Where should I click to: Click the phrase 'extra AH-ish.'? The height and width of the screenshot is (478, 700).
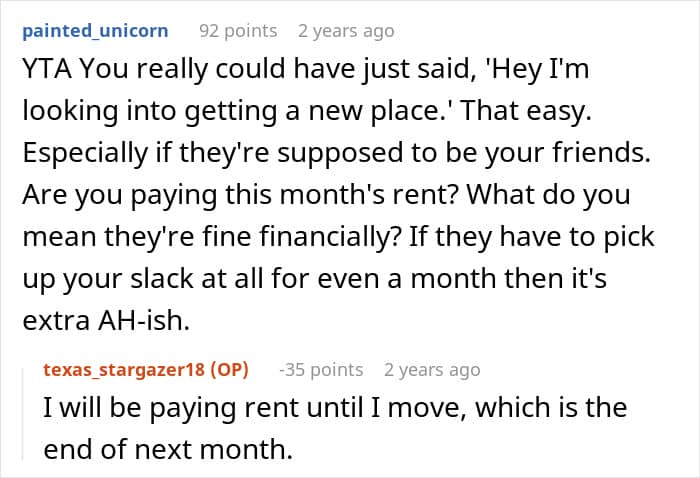tap(106, 320)
